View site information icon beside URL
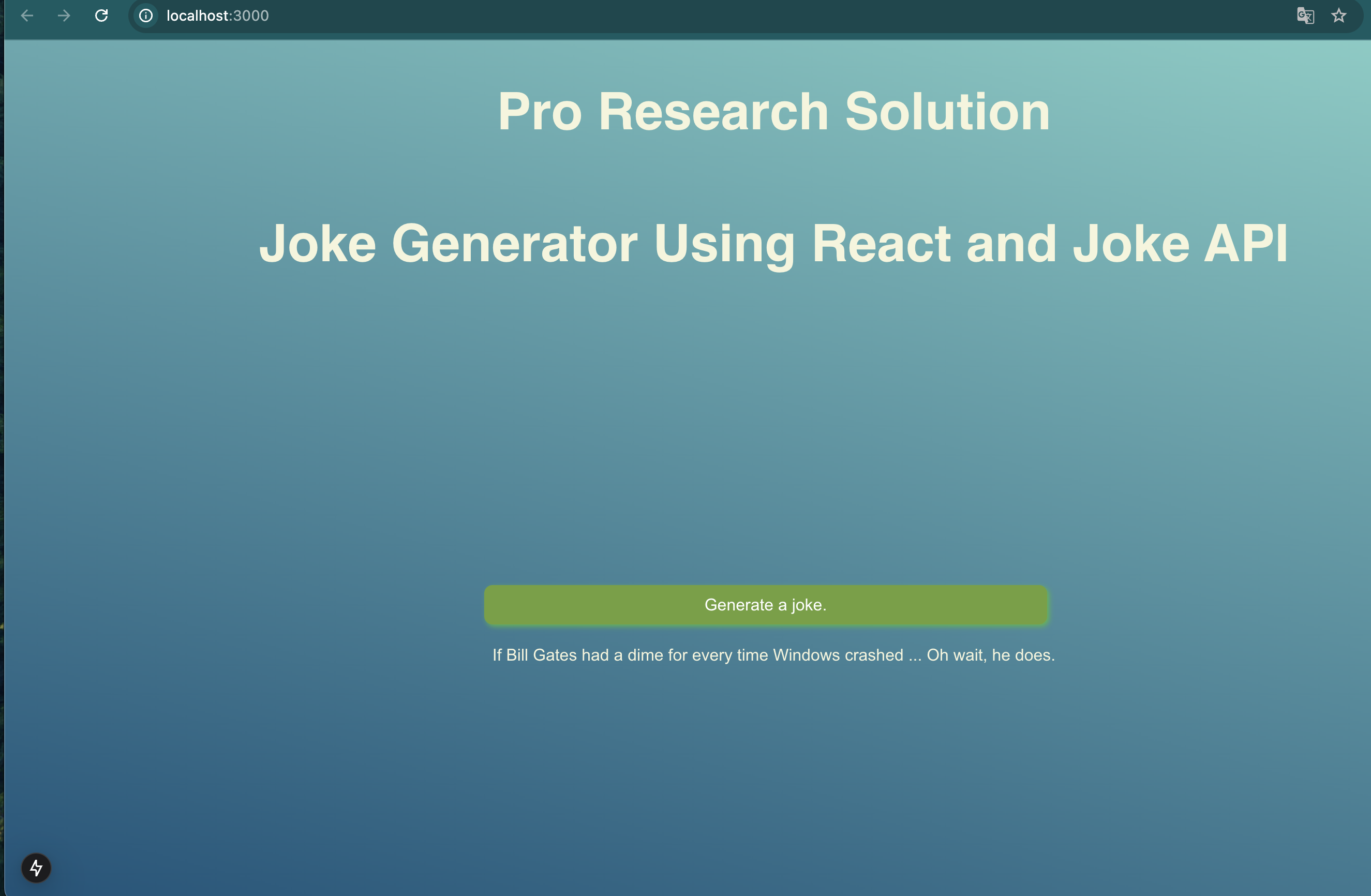Viewport: 1371px width, 896px height. click(x=146, y=16)
